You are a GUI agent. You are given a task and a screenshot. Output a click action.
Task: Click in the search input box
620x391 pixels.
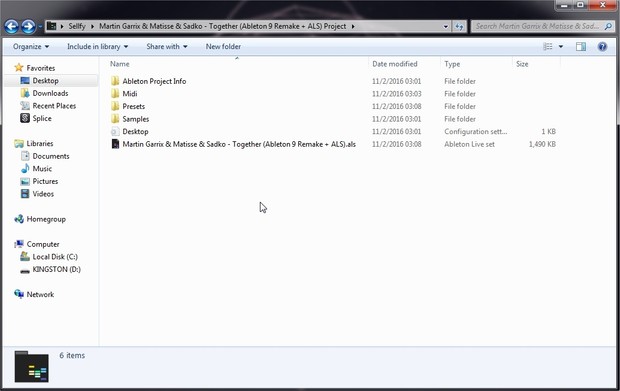click(x=537, y=26)
